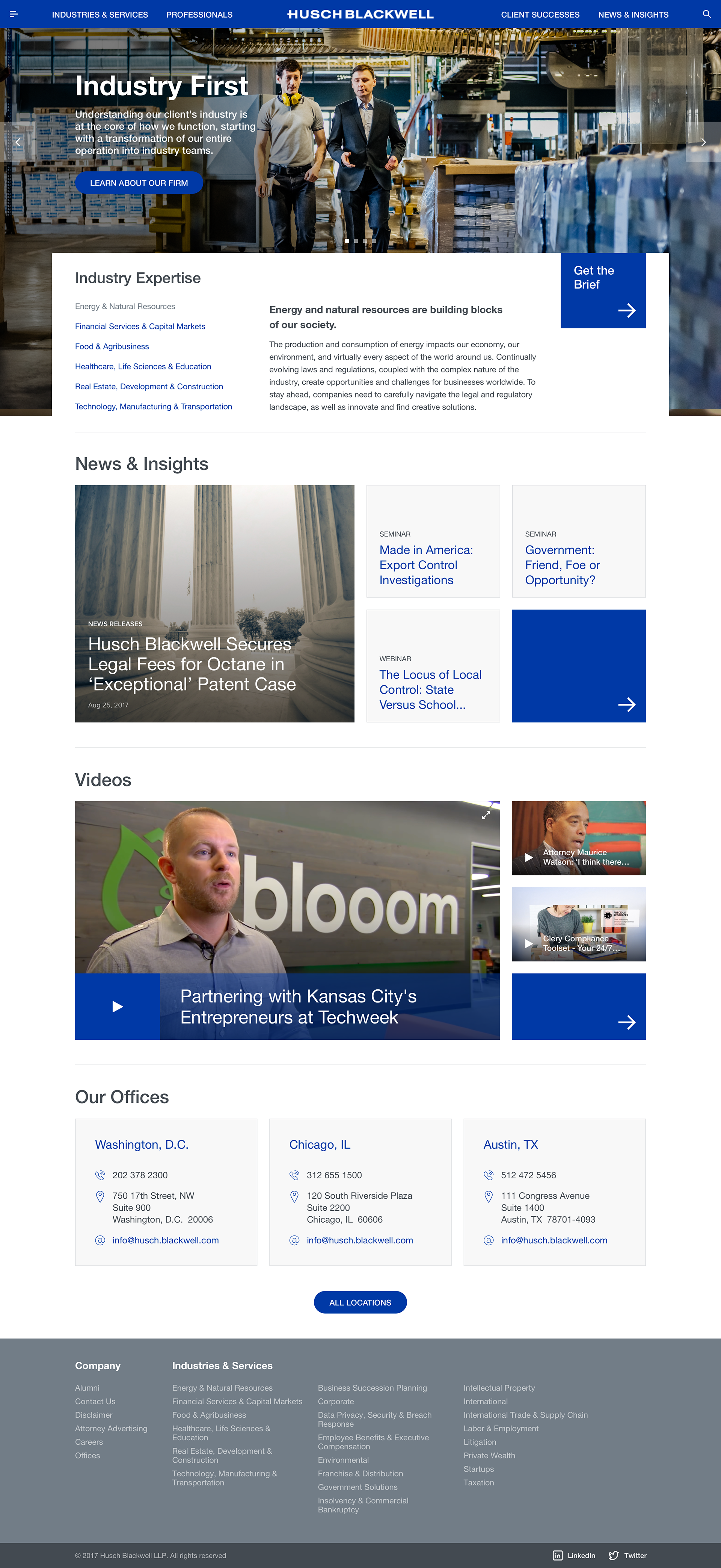Click Learn About Our Firm button
Image resolution: width=721 pixels, height=1568 pixels.
pos(139,183)
